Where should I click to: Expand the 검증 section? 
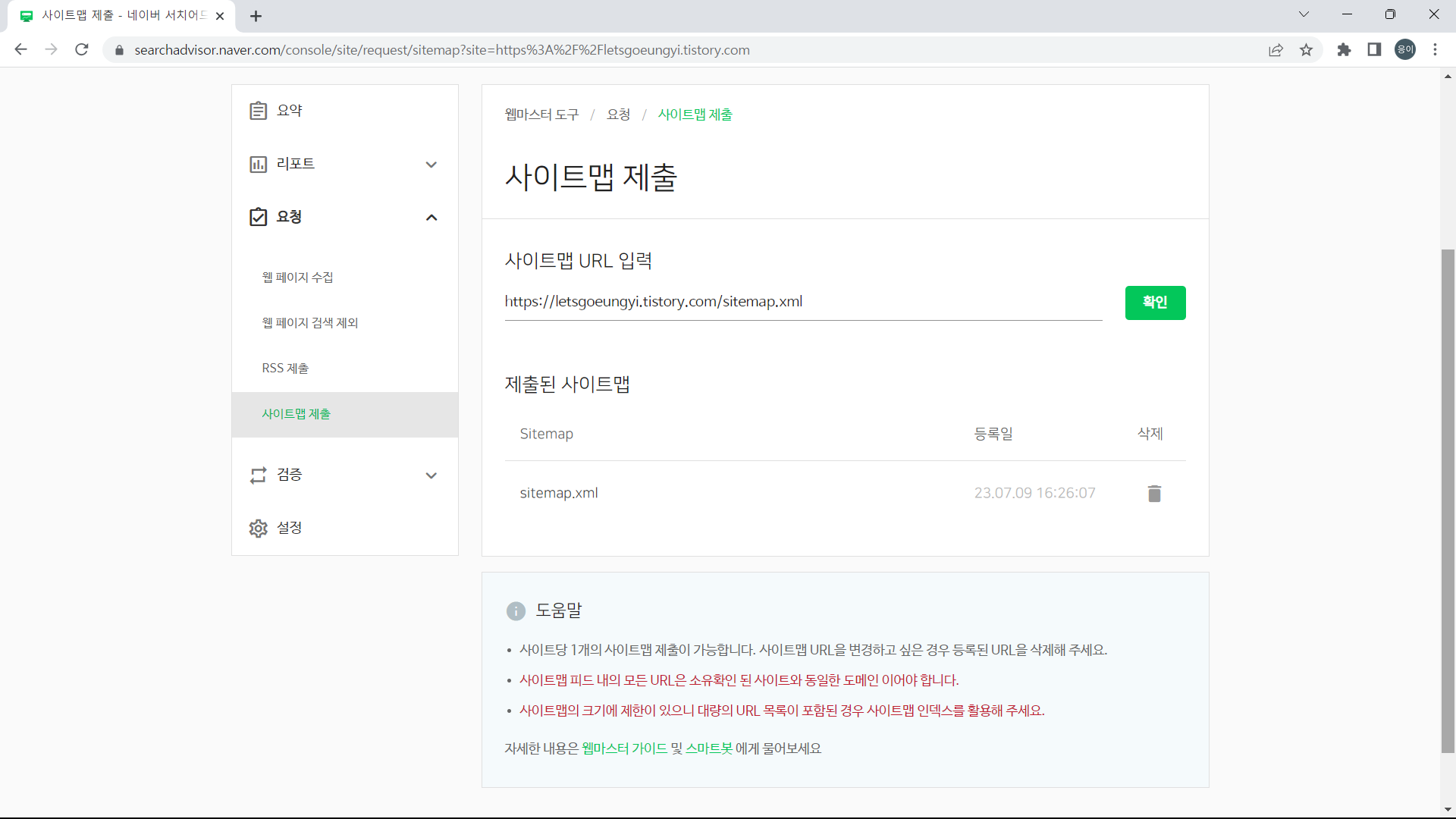click(431, 475)
